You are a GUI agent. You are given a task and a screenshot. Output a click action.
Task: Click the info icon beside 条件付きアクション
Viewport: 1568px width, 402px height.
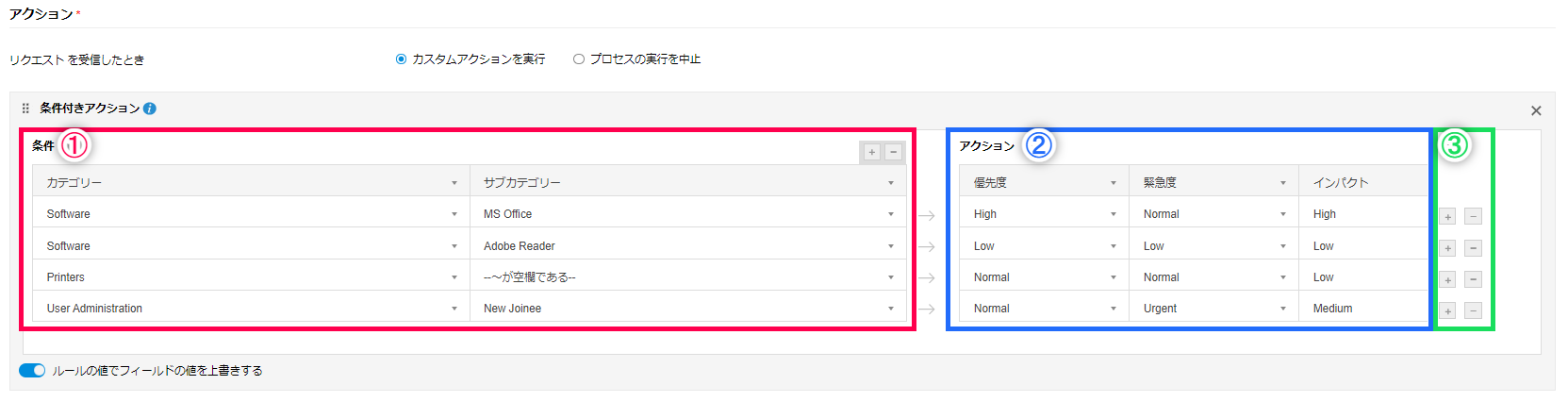coord(150,109)
